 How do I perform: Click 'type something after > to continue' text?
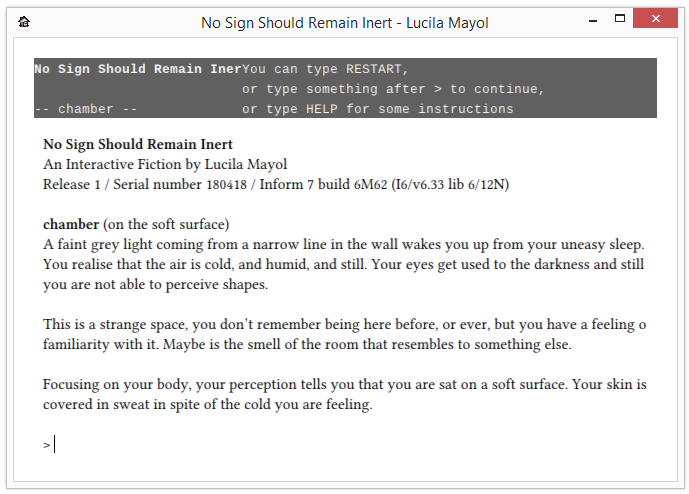(x=393, y=89)
